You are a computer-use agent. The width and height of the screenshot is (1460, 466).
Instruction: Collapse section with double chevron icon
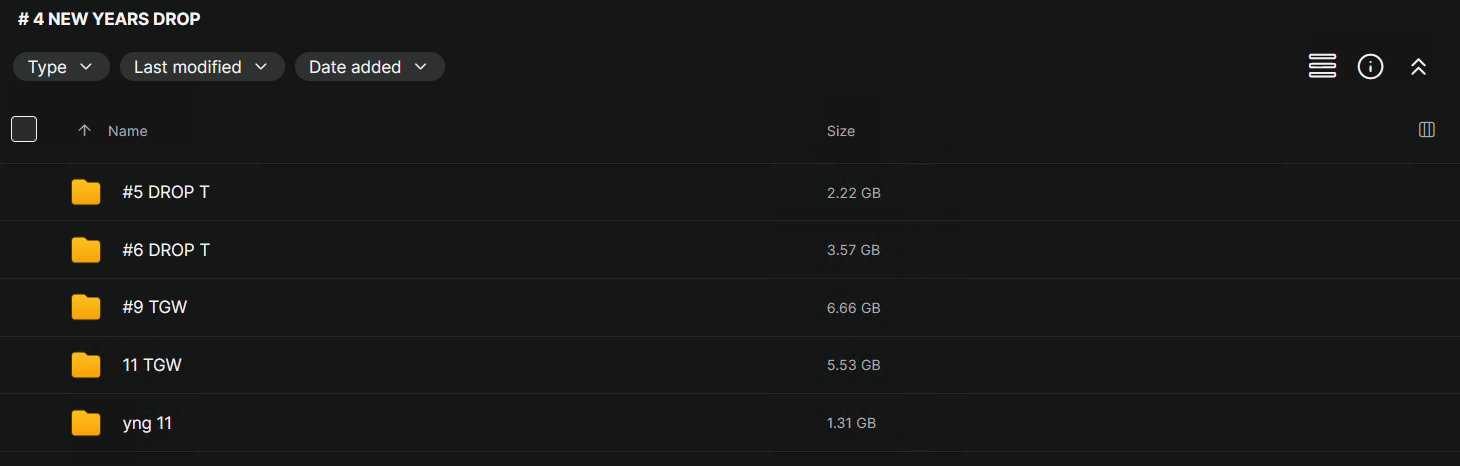click(x=1418, y=67)
